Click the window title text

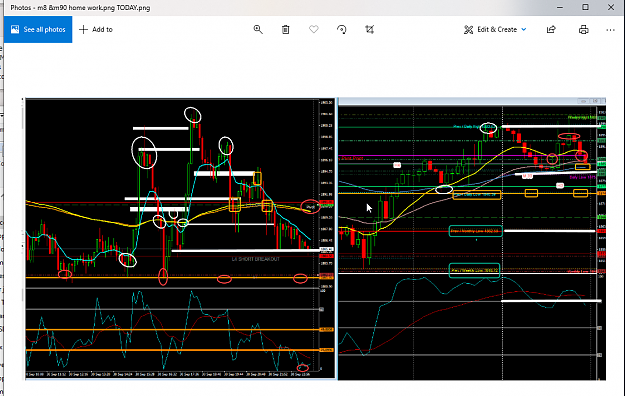tap(80, 8)
